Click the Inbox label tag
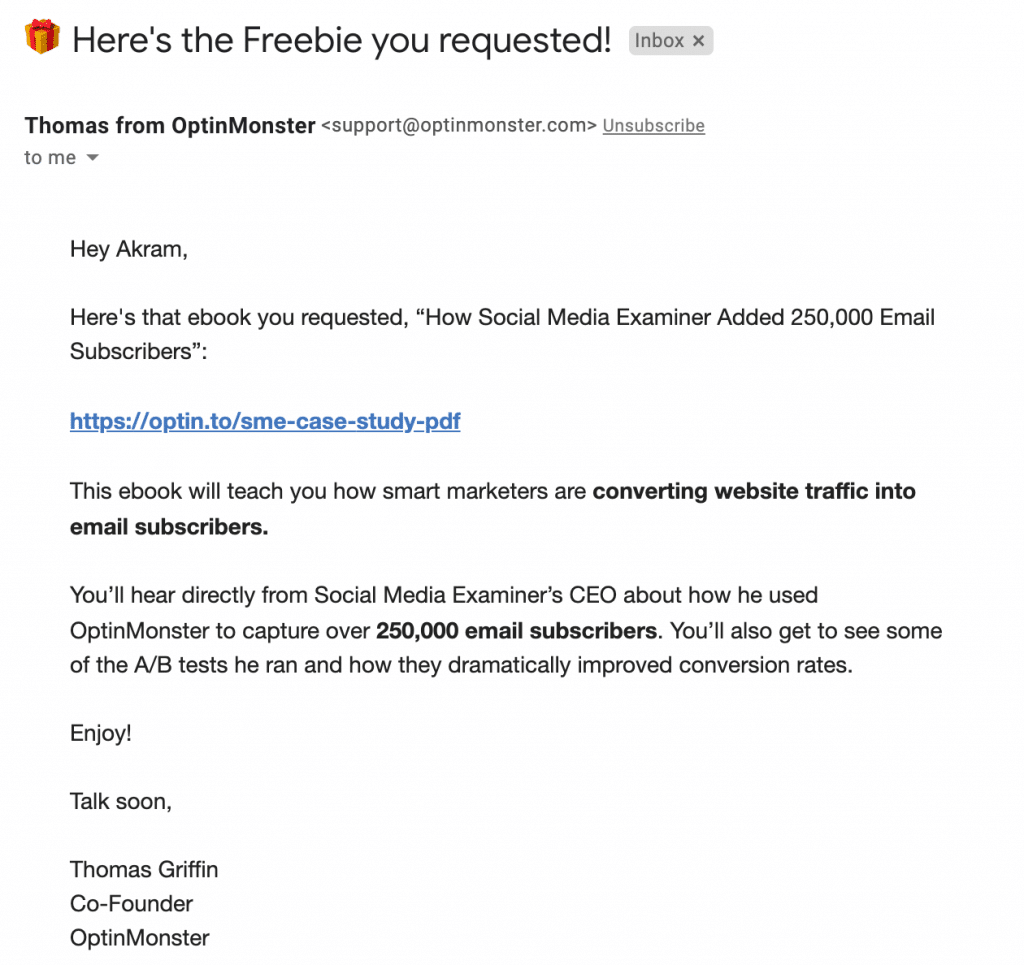 click(660, 41)
